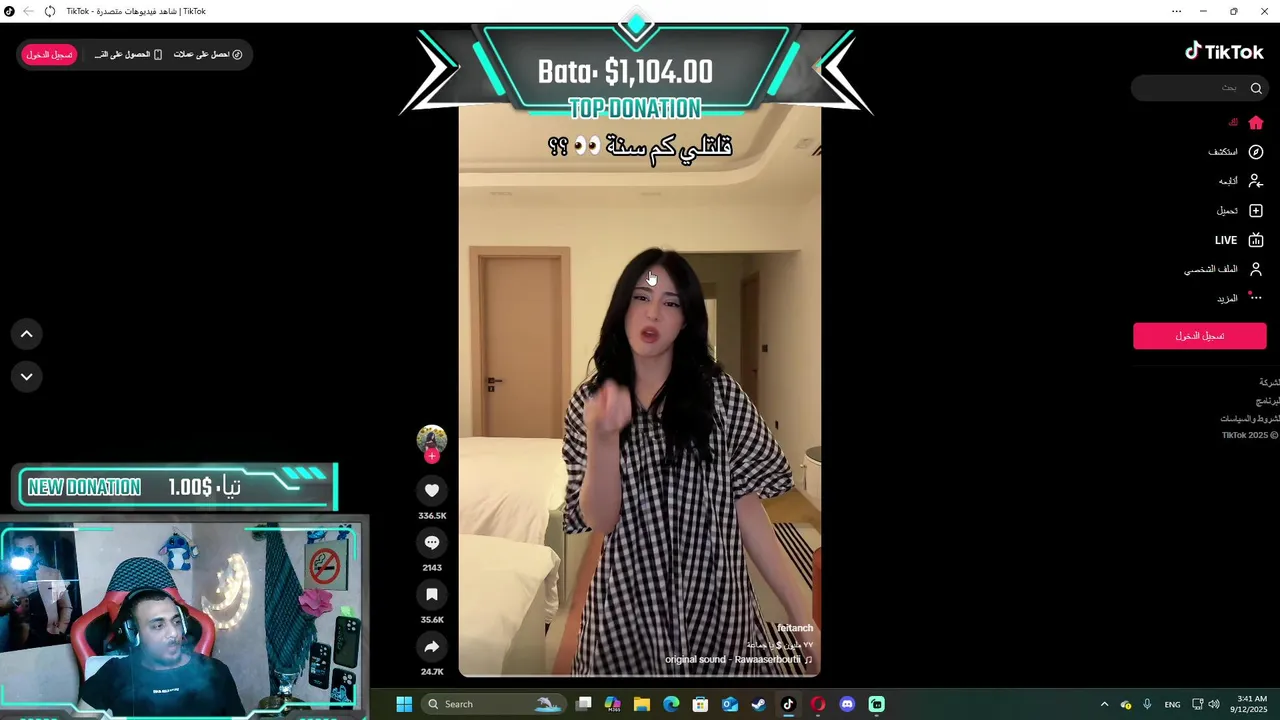Image resolution: width=1280 pixels, height=720 pixels.
Task: Follow creator with red plus badge
Action: pos(432,456)
